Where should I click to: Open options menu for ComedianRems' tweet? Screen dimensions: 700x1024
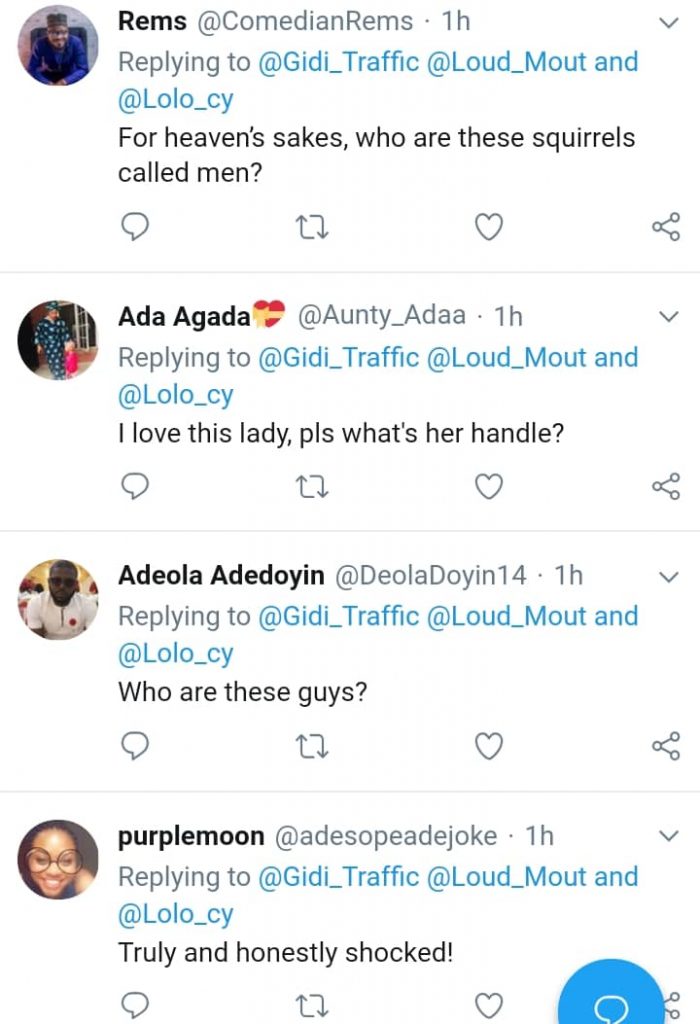point(668,22)
